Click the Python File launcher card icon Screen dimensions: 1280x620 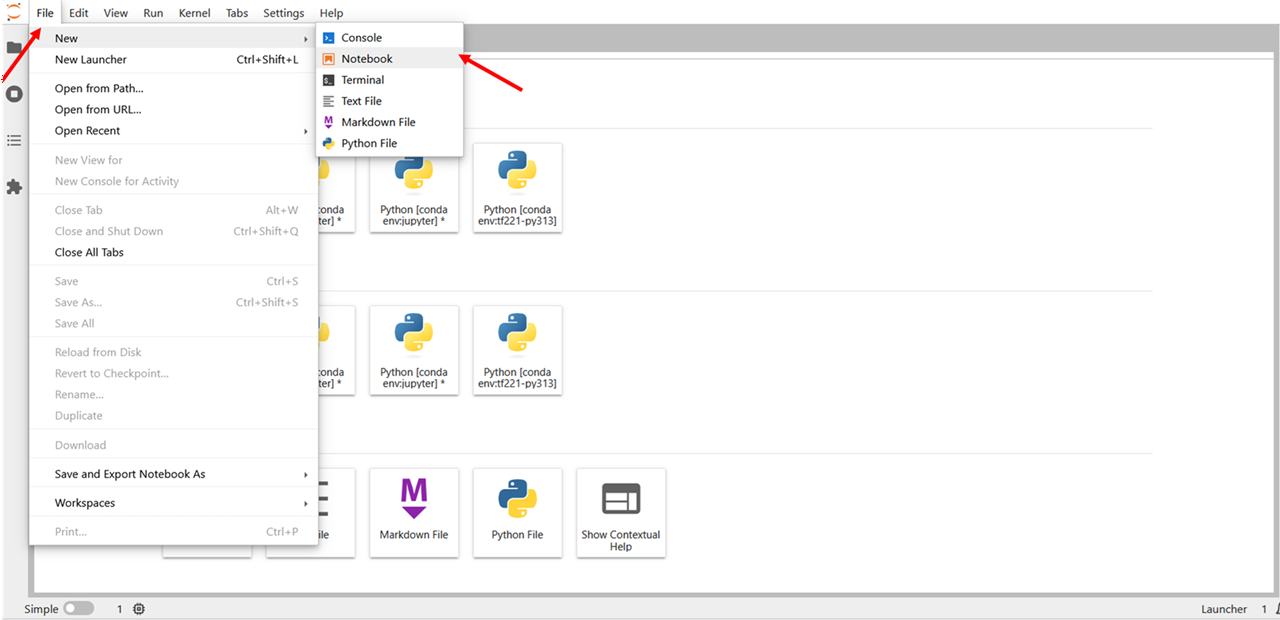[517, 497]
